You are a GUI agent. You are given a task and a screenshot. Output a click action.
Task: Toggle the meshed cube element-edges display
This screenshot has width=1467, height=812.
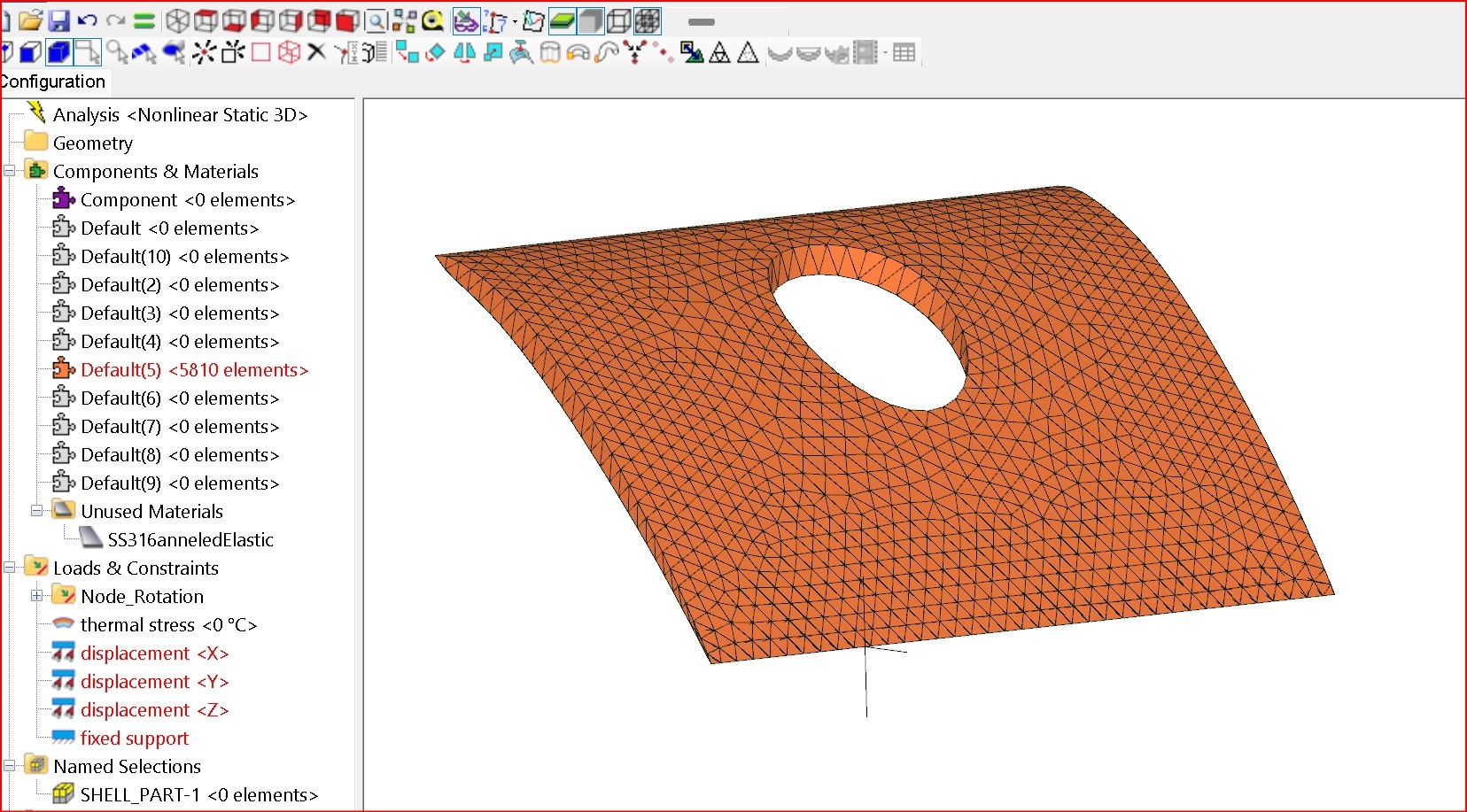click(x=648, y=21)
